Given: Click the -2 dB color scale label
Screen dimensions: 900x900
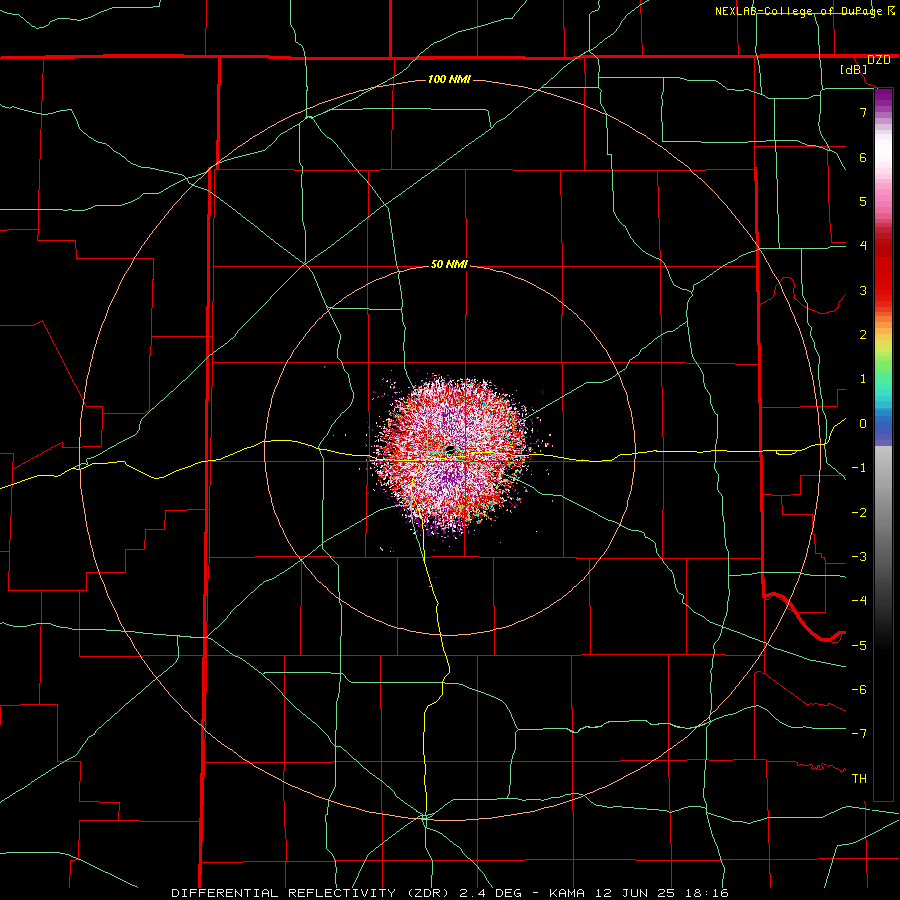Looking at the screenshot, I should click(859, 513).
